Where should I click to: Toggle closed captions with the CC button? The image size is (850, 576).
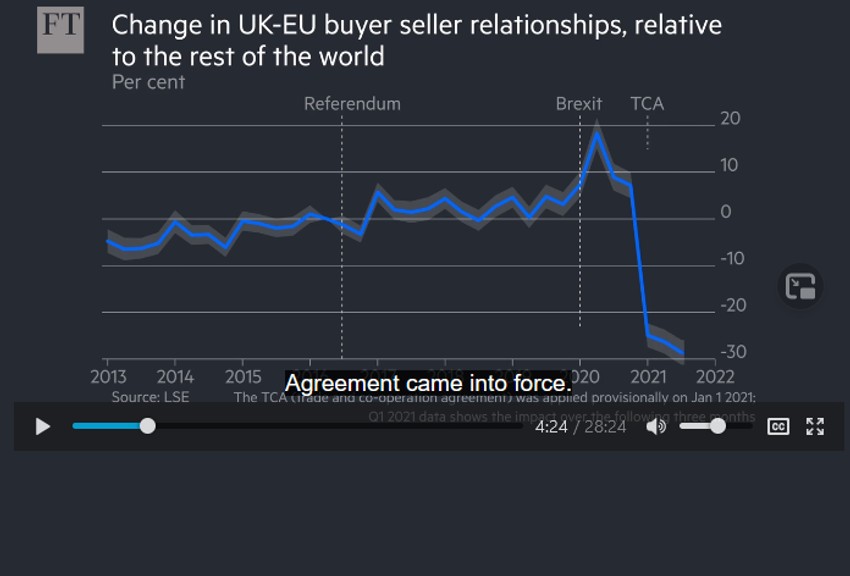[x=778, y=427]
